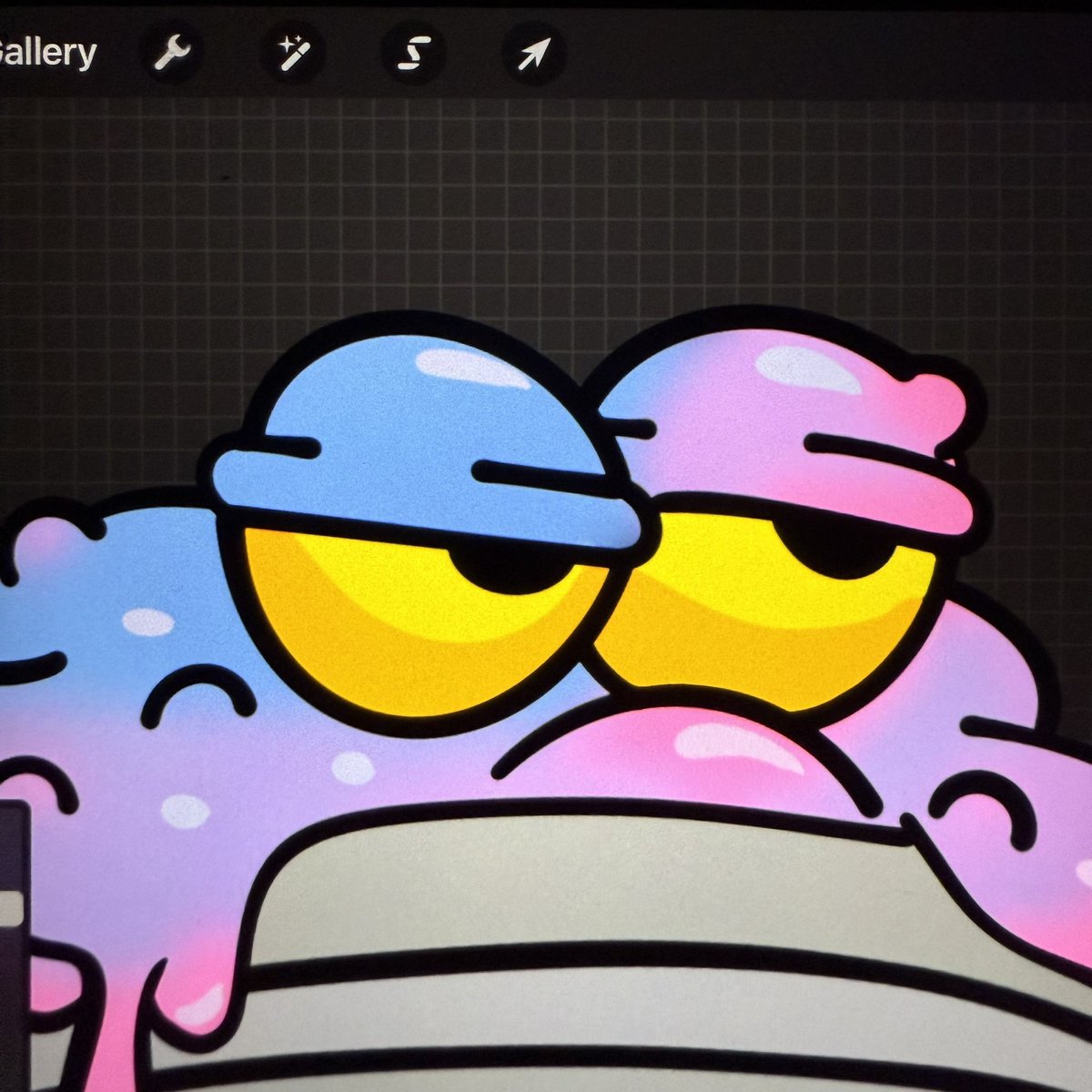The height and width of the screenshot is (1092, 1092).
Task: Activate the Transform arrow tool
Action: 534,56
